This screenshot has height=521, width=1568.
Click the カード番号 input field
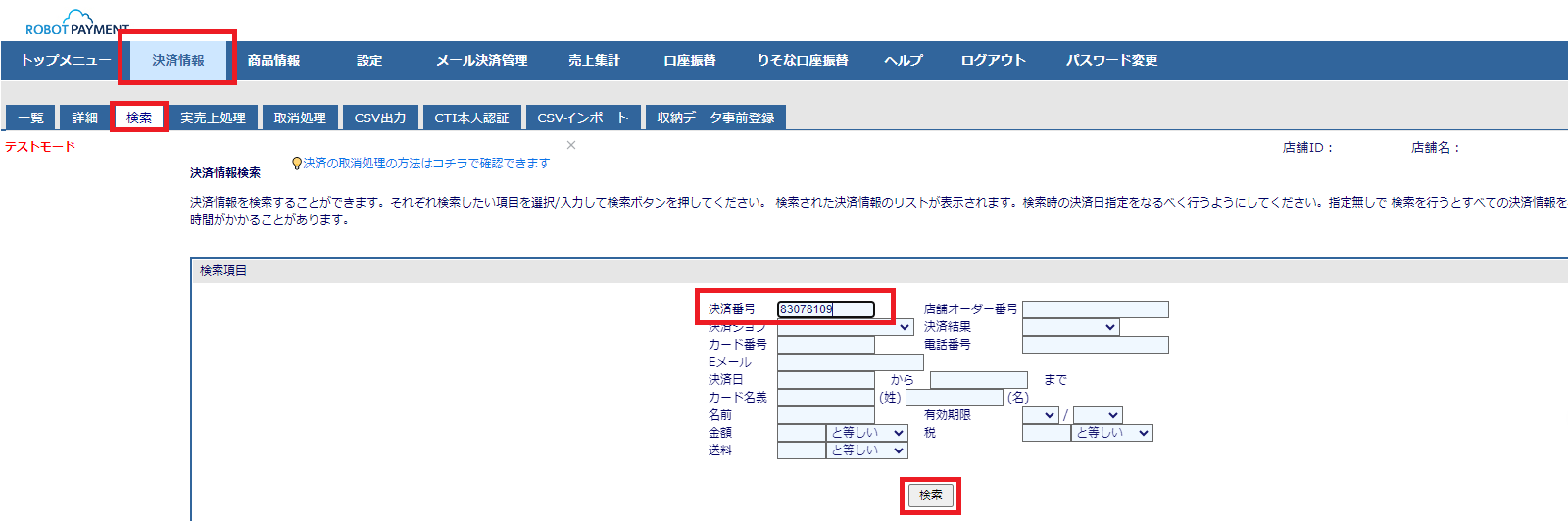click(x=826, y=345)
